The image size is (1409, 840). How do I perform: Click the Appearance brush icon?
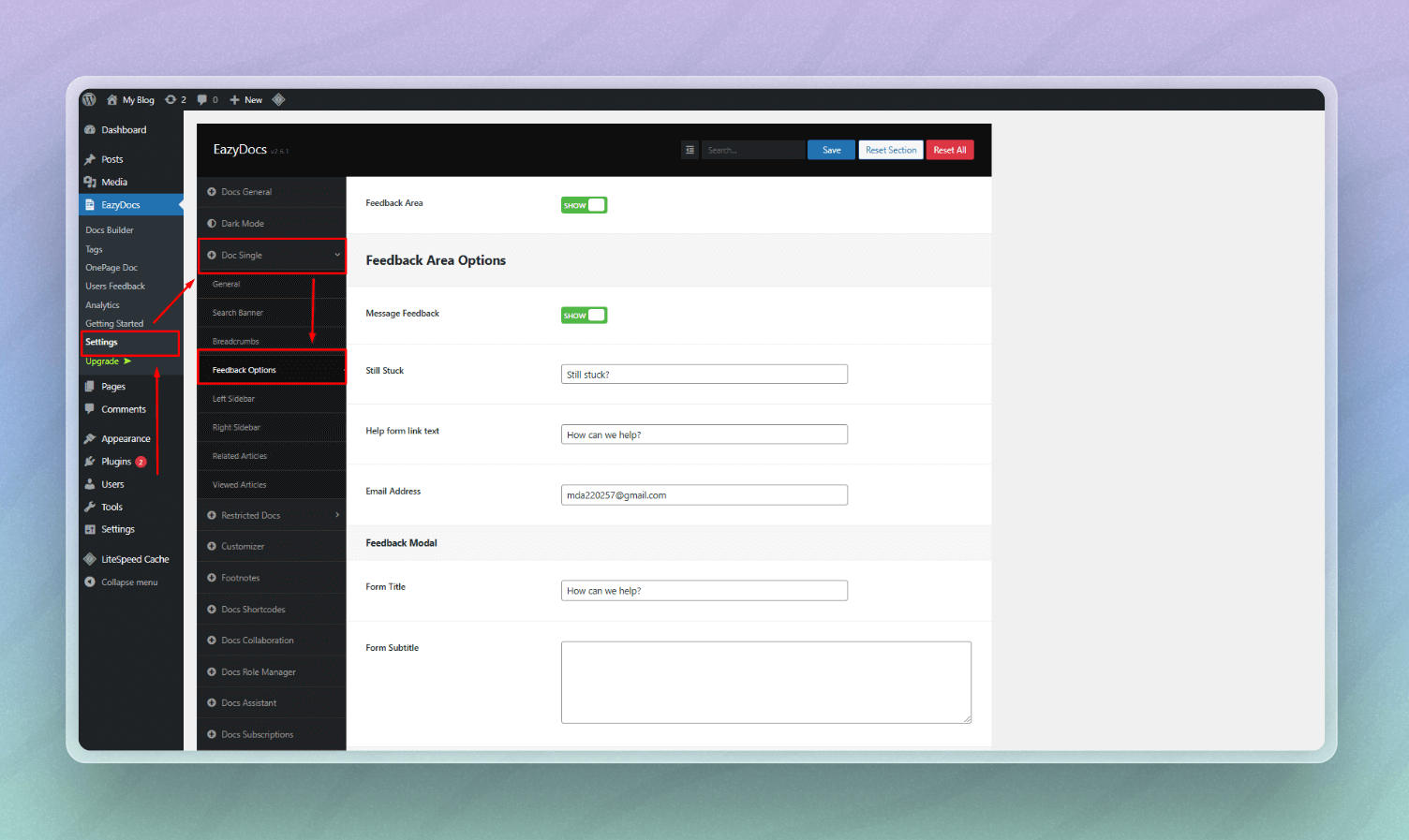pyautogui.click(x=90, y=438)
